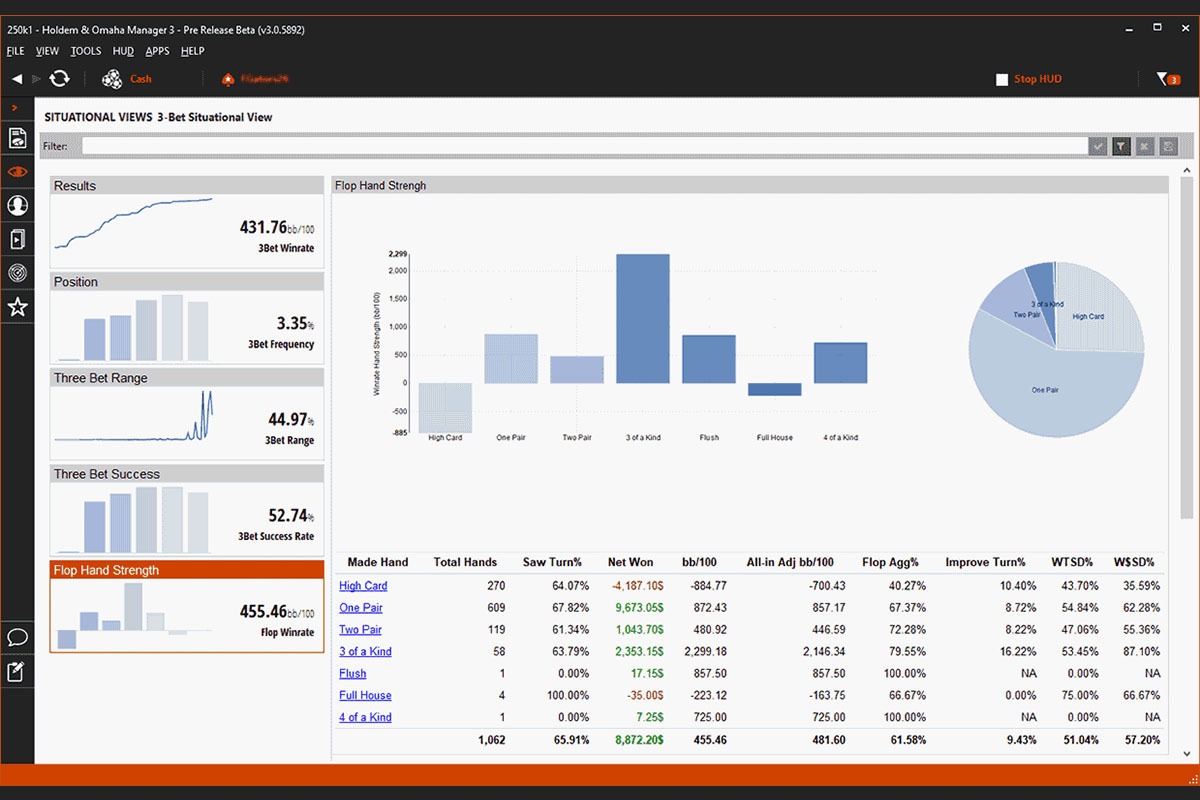Click inside the Filter text field
1200x800 pixels.
(584, 147)
